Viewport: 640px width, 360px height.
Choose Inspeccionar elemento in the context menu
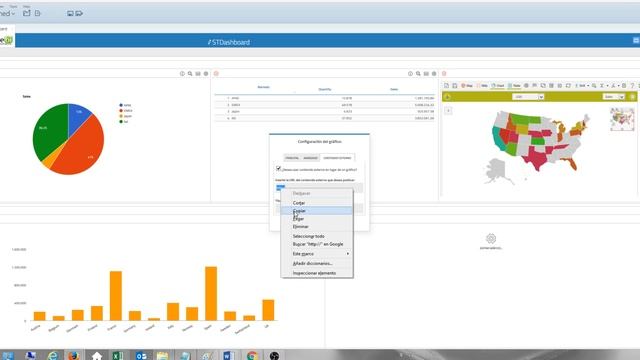click(317, 273)
